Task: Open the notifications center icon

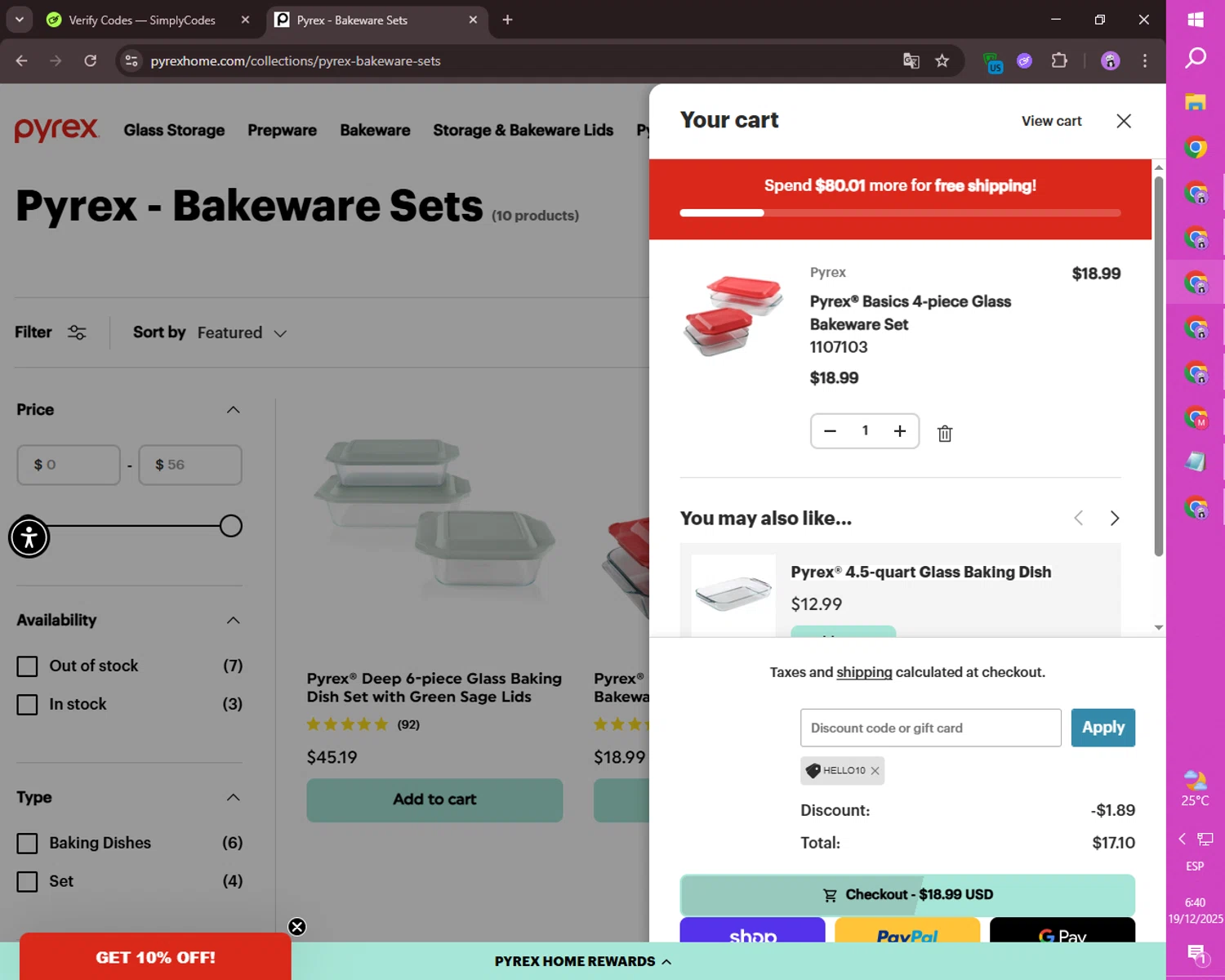Action: tap(1196, 953)
